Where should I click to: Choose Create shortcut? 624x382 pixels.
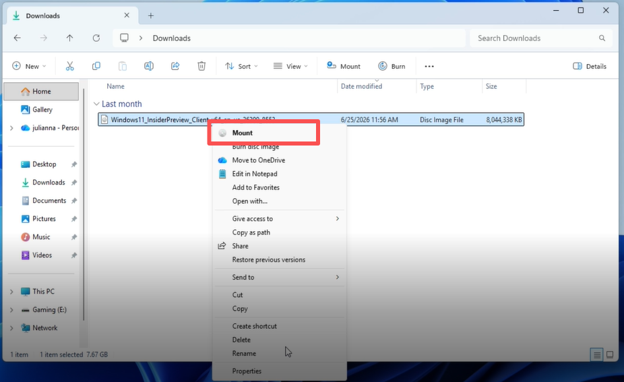coord(279,326)
